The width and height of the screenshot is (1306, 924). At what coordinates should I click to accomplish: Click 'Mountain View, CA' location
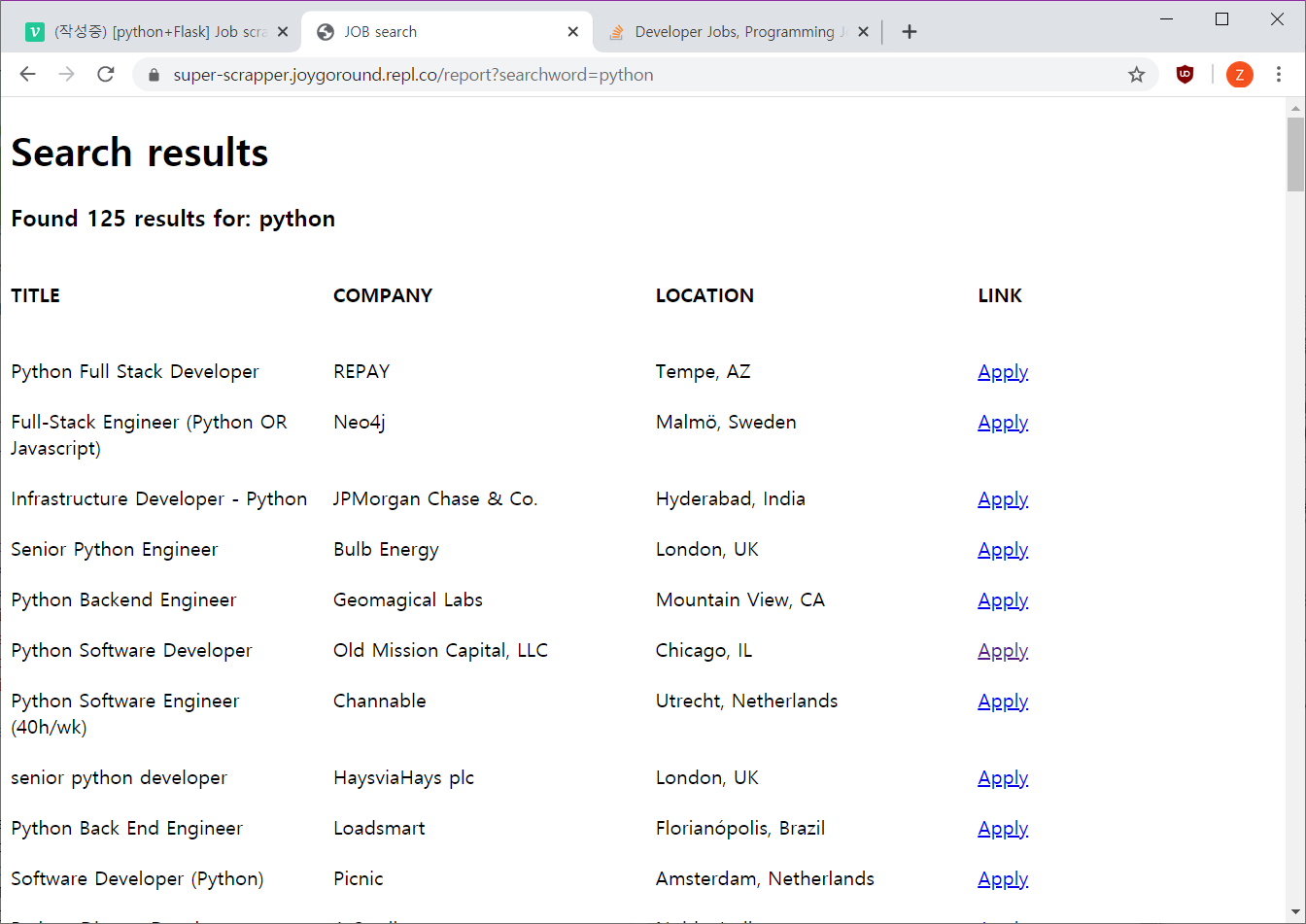[x=740, y=600]
